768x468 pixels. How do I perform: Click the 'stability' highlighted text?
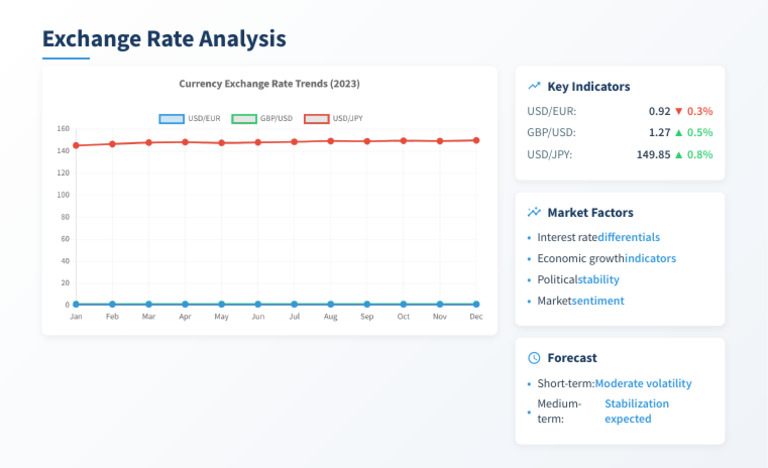click(599, 279)
